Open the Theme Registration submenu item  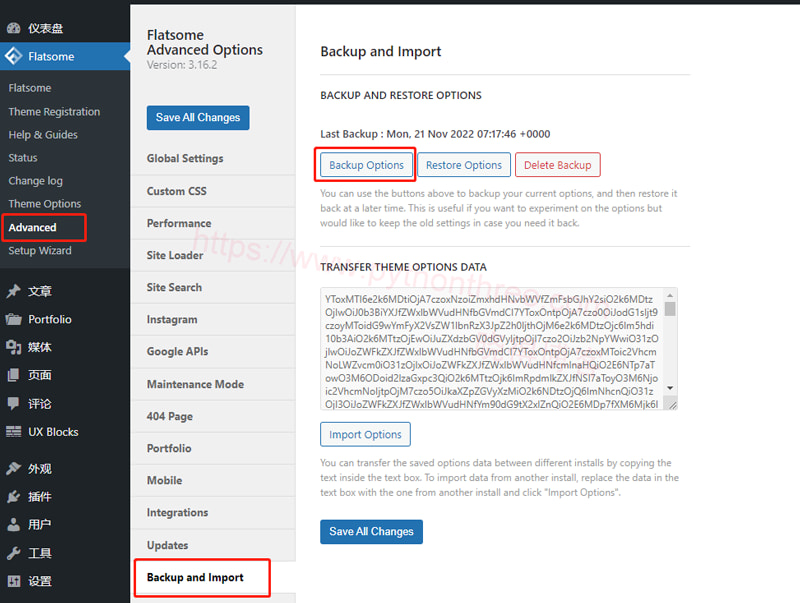tap(54, 112)
